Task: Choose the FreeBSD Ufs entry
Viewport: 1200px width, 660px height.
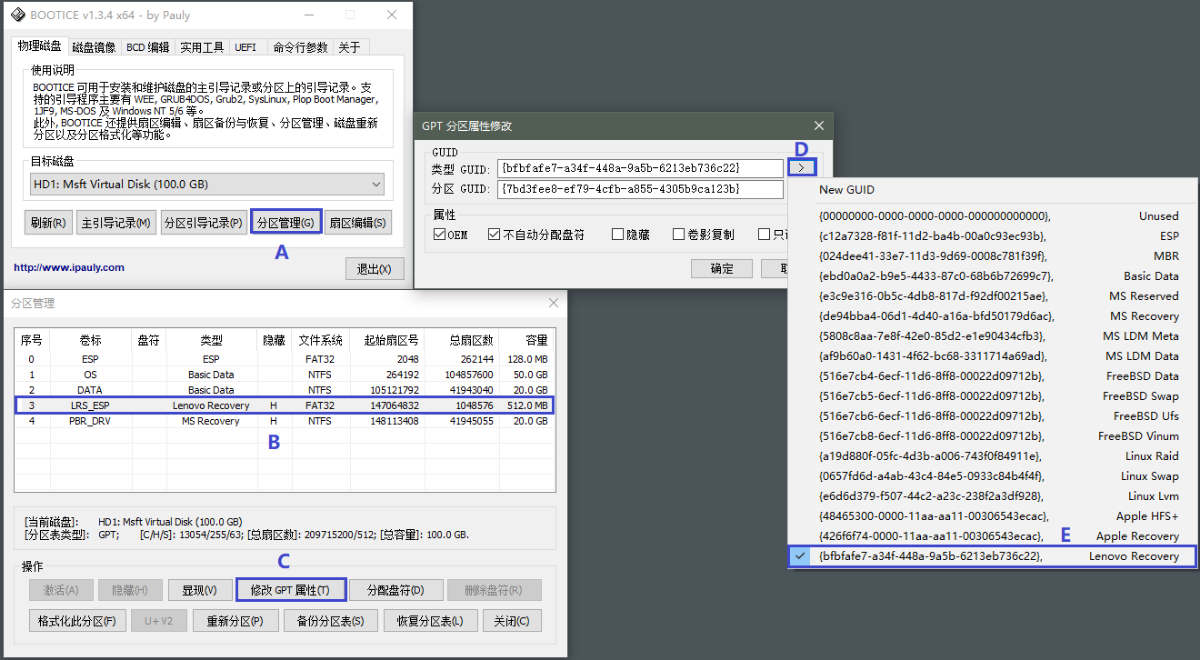Action: 992,416
